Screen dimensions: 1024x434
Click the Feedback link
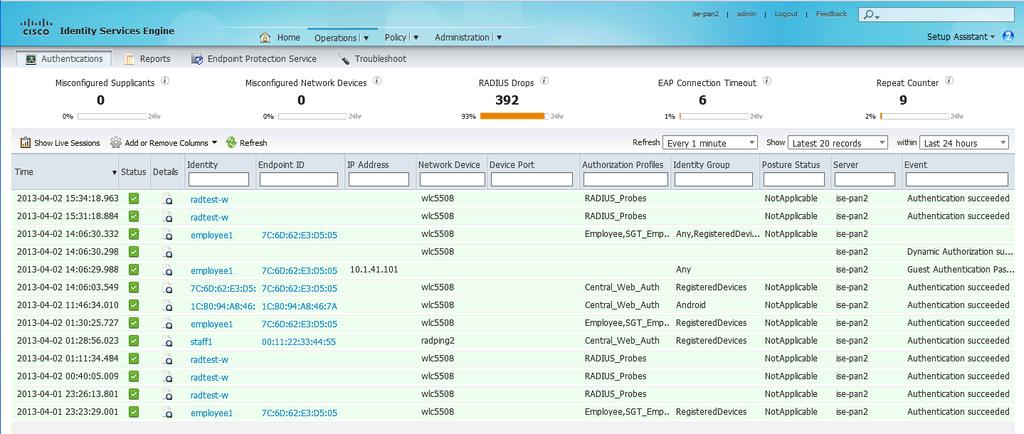[831, 14]
